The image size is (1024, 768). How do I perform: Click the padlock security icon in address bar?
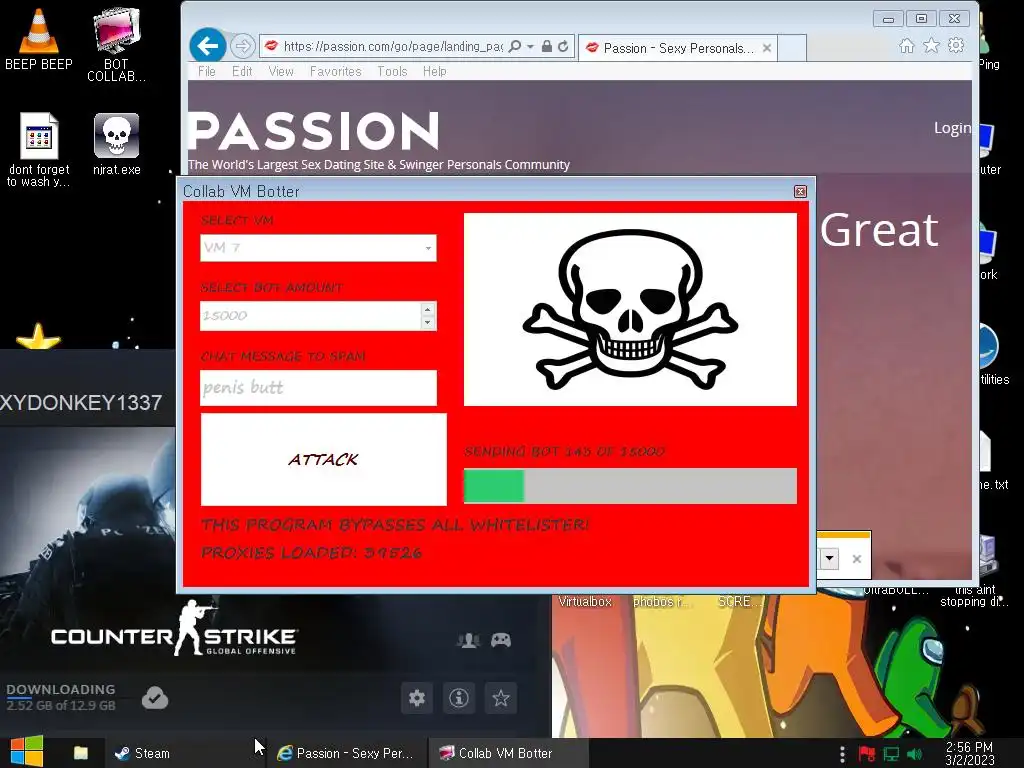click(x=547, y=46)
